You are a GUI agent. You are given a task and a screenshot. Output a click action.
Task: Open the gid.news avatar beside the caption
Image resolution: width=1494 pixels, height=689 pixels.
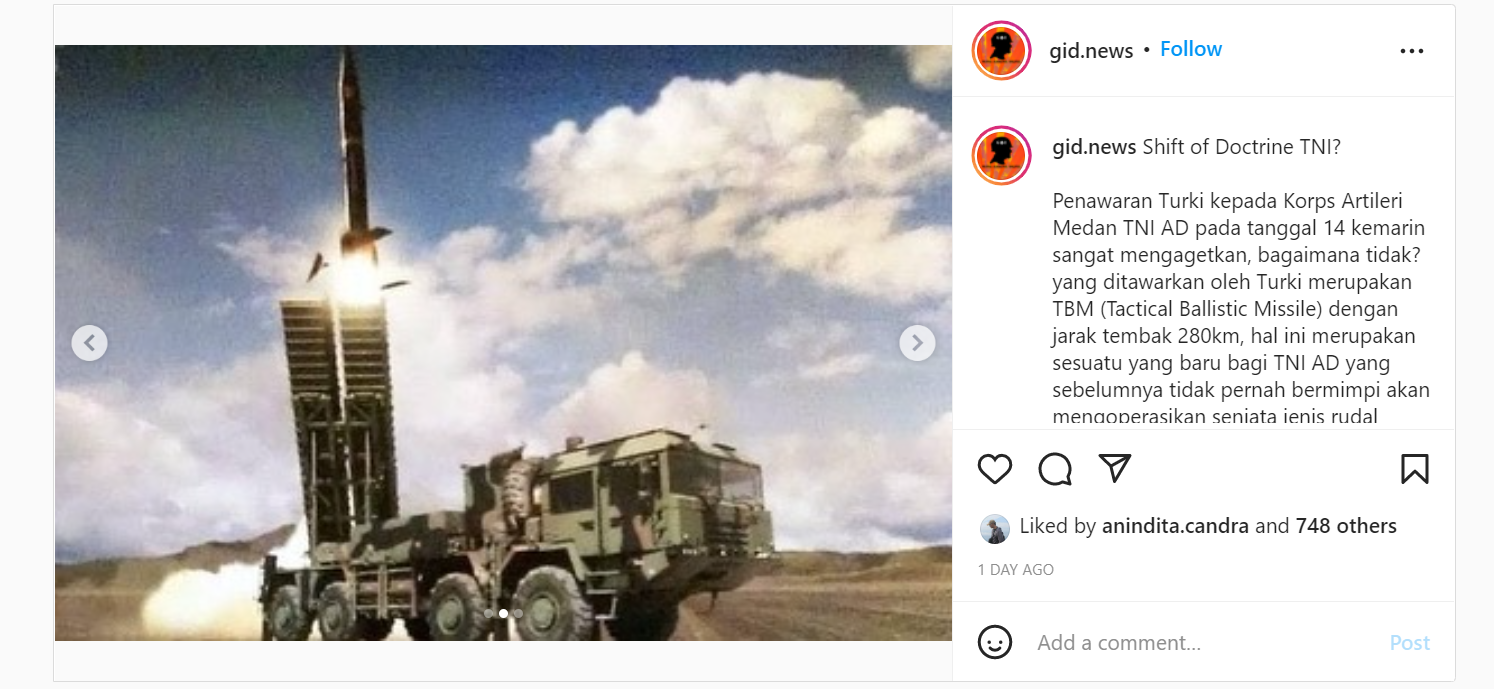tap(1001, 156)
